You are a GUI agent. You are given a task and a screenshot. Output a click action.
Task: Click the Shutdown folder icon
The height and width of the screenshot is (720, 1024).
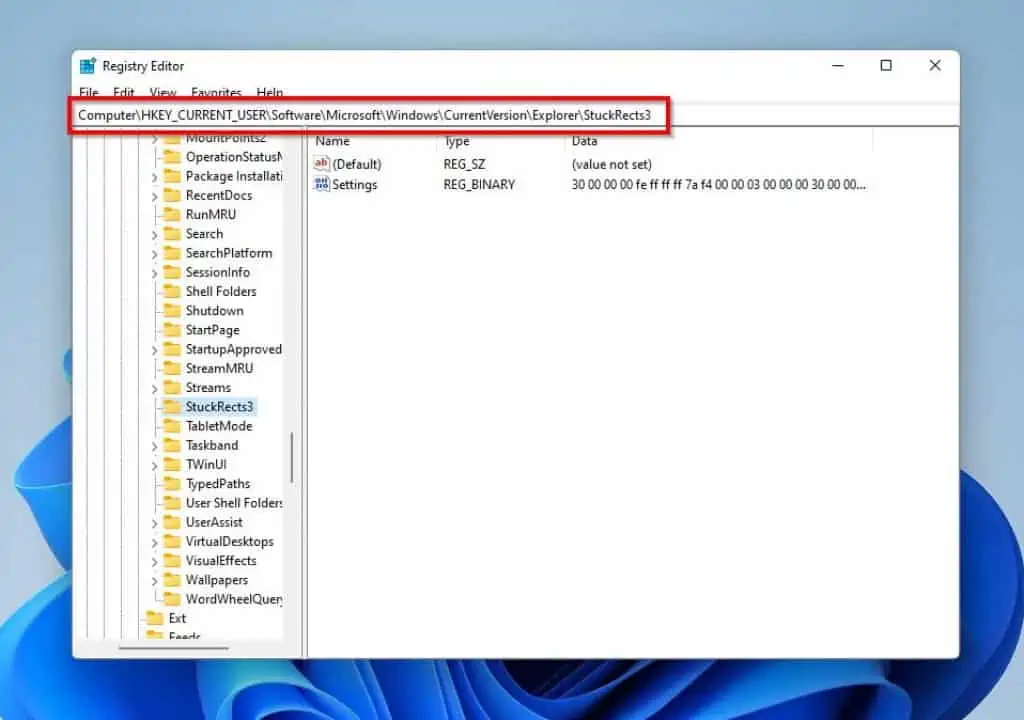click(172, 311)
